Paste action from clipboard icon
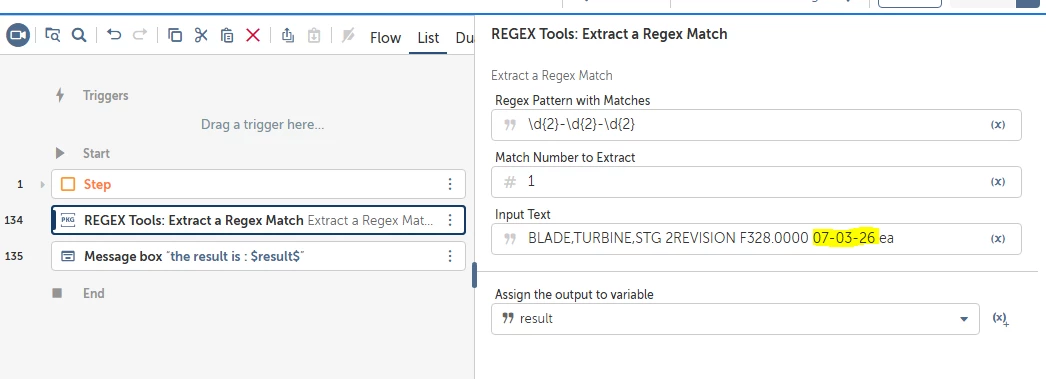The height and width of the screenshot is (379, 1046). click(x=227, y=35)
